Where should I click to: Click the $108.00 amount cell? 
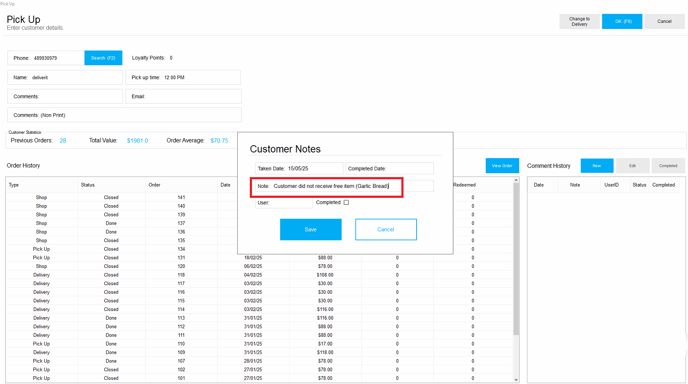[x=325, y=275]
